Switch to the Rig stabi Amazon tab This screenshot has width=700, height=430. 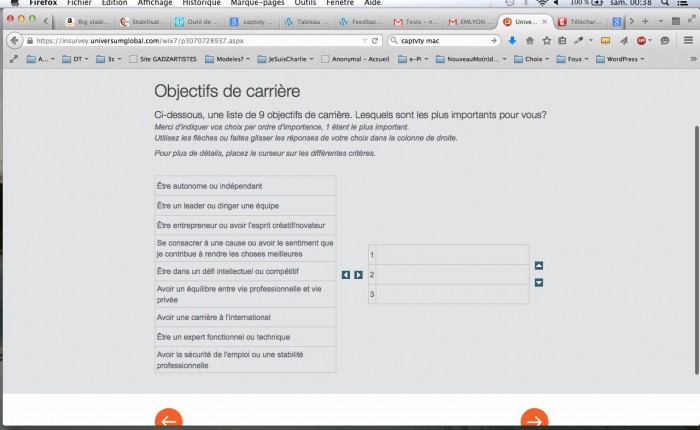click(88, 21)
